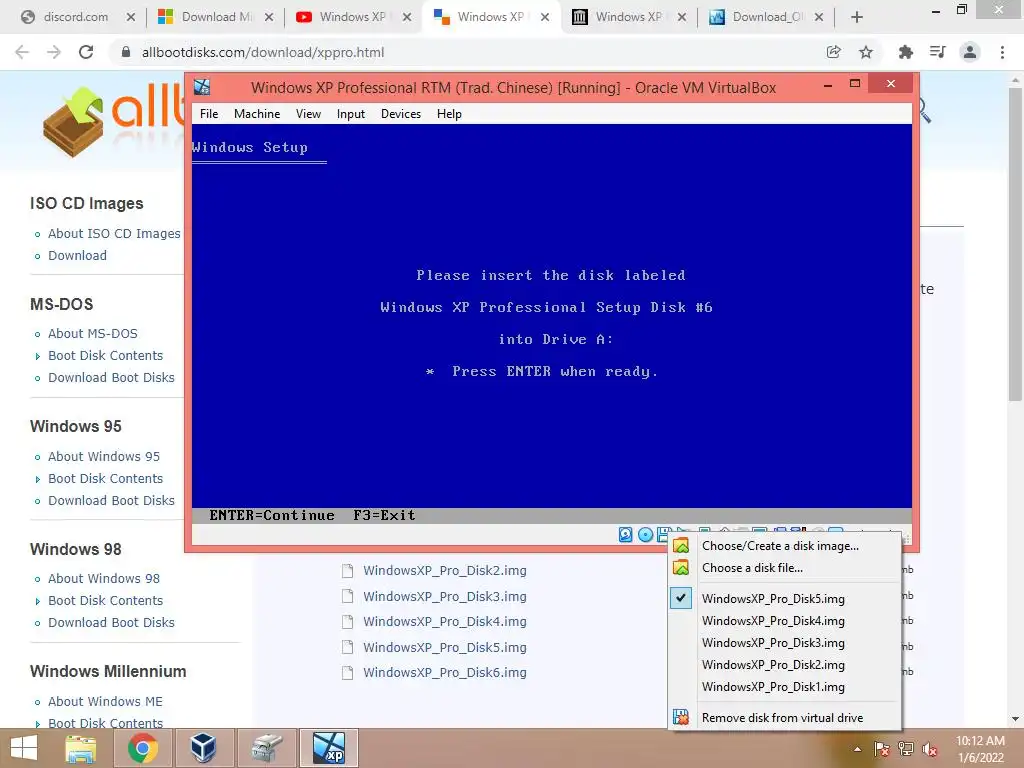1024x768 pixels.
Task: Open Chrome three-dot menu
Action: [x=1002, y=52]
